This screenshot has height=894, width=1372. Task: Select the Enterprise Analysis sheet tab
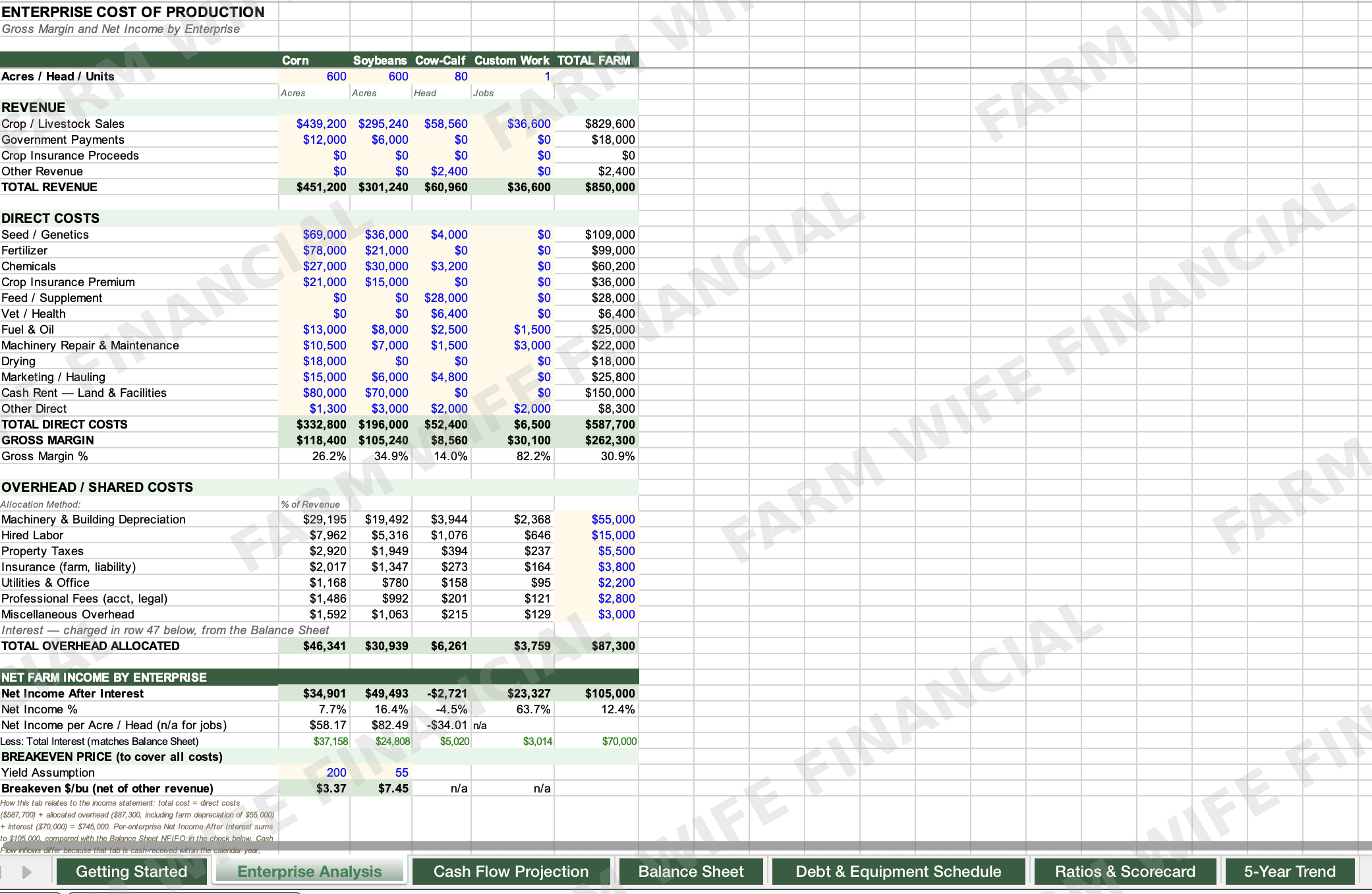(x=310, y=872)
